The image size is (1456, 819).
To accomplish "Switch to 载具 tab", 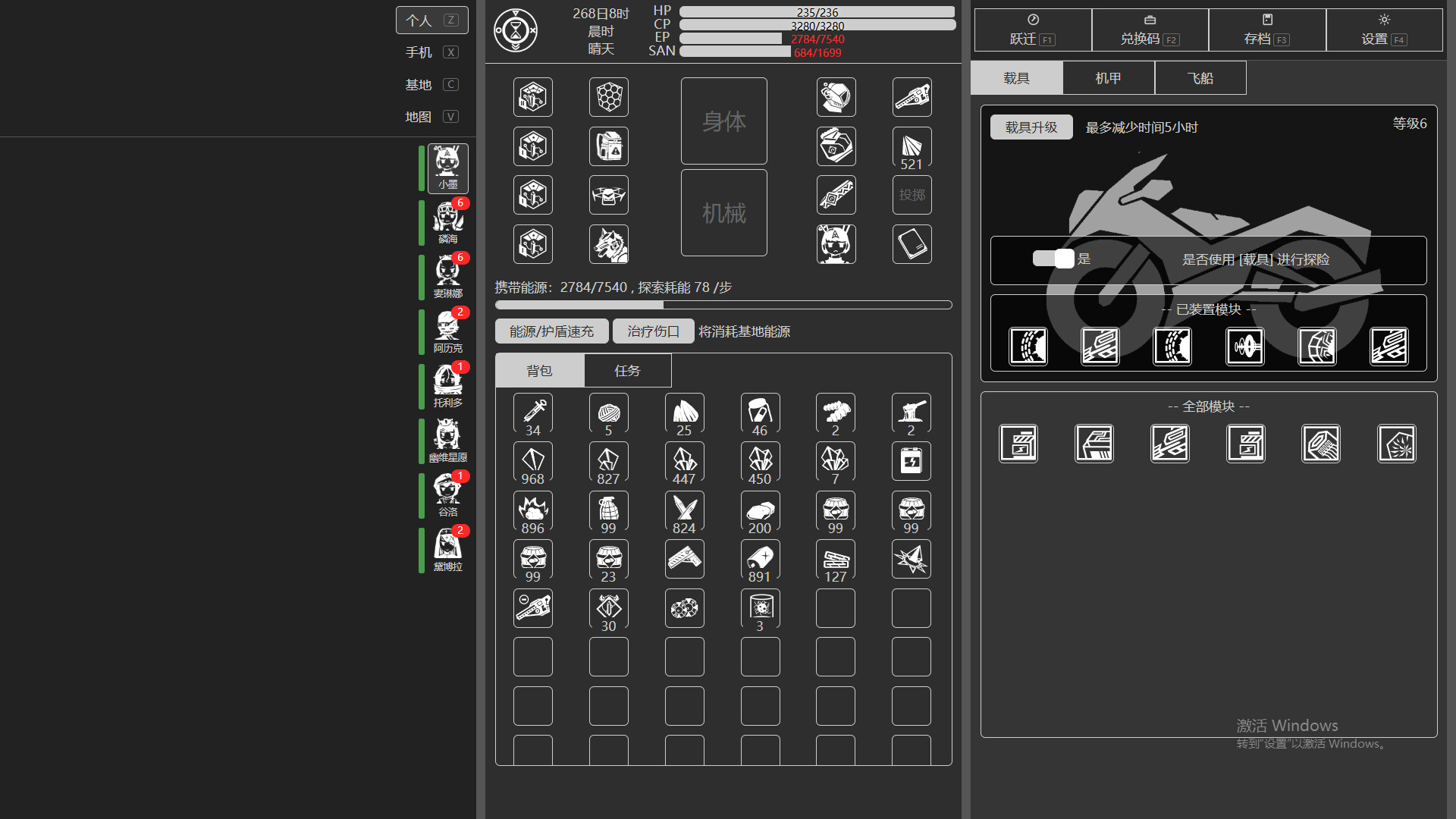I will click(x=1016, y=78).
